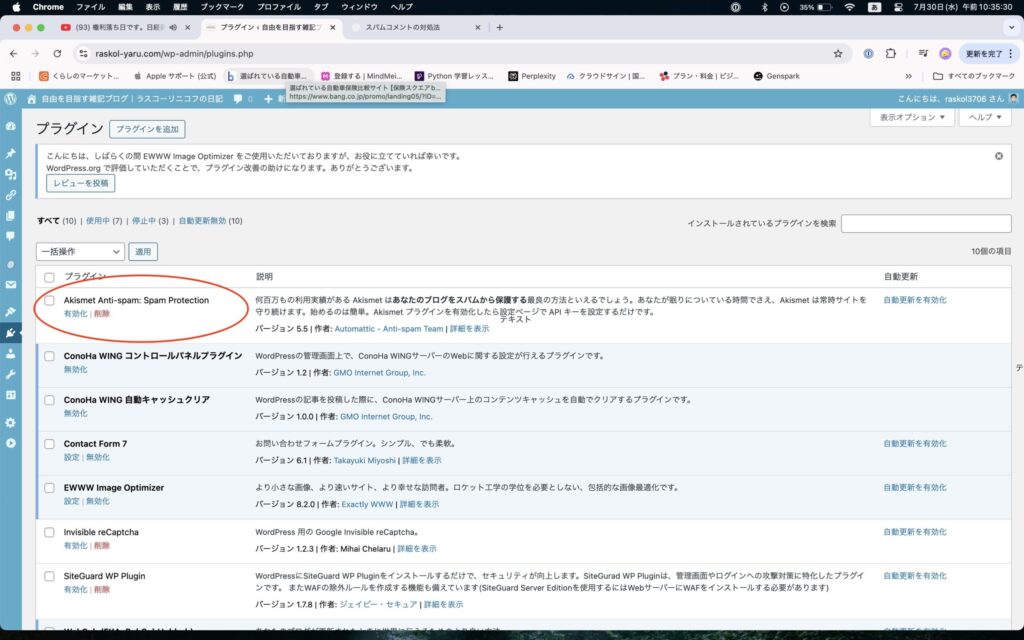Click the installed plugins search field
1024x640 pixels.
pyautogui.click(x=926, y=223)
